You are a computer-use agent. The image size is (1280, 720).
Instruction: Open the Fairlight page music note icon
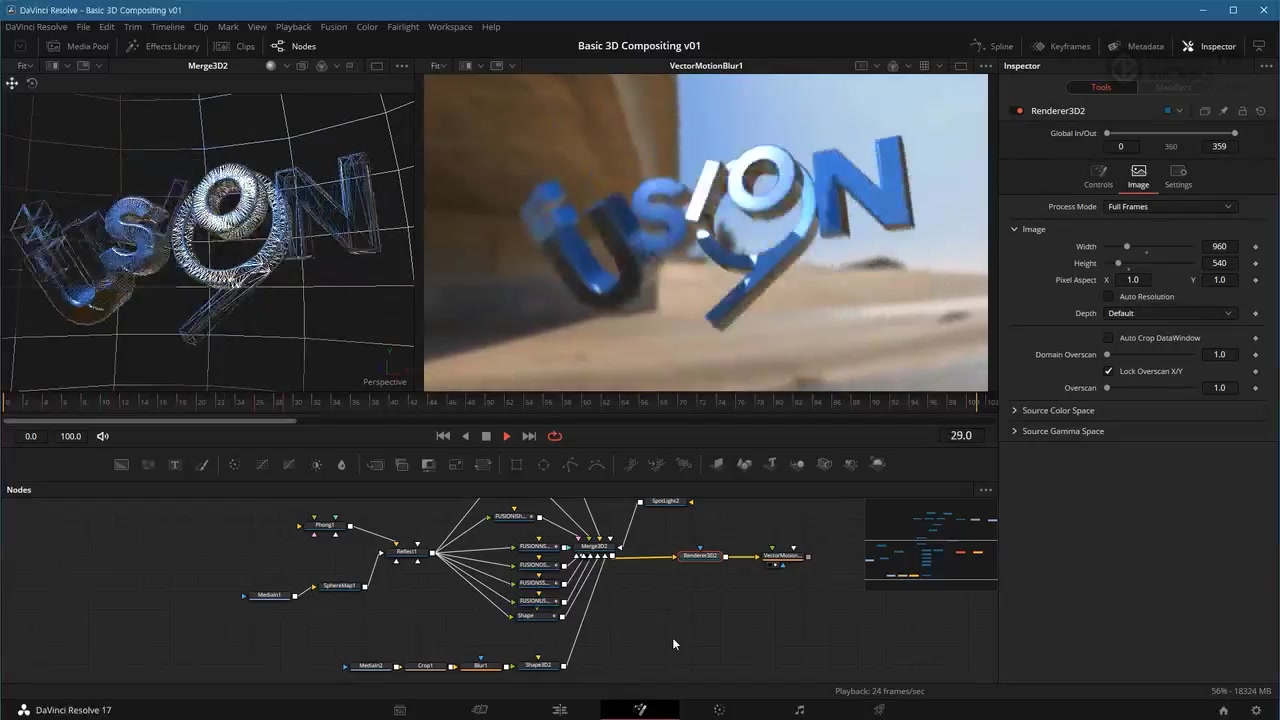[x=799, y=710]
